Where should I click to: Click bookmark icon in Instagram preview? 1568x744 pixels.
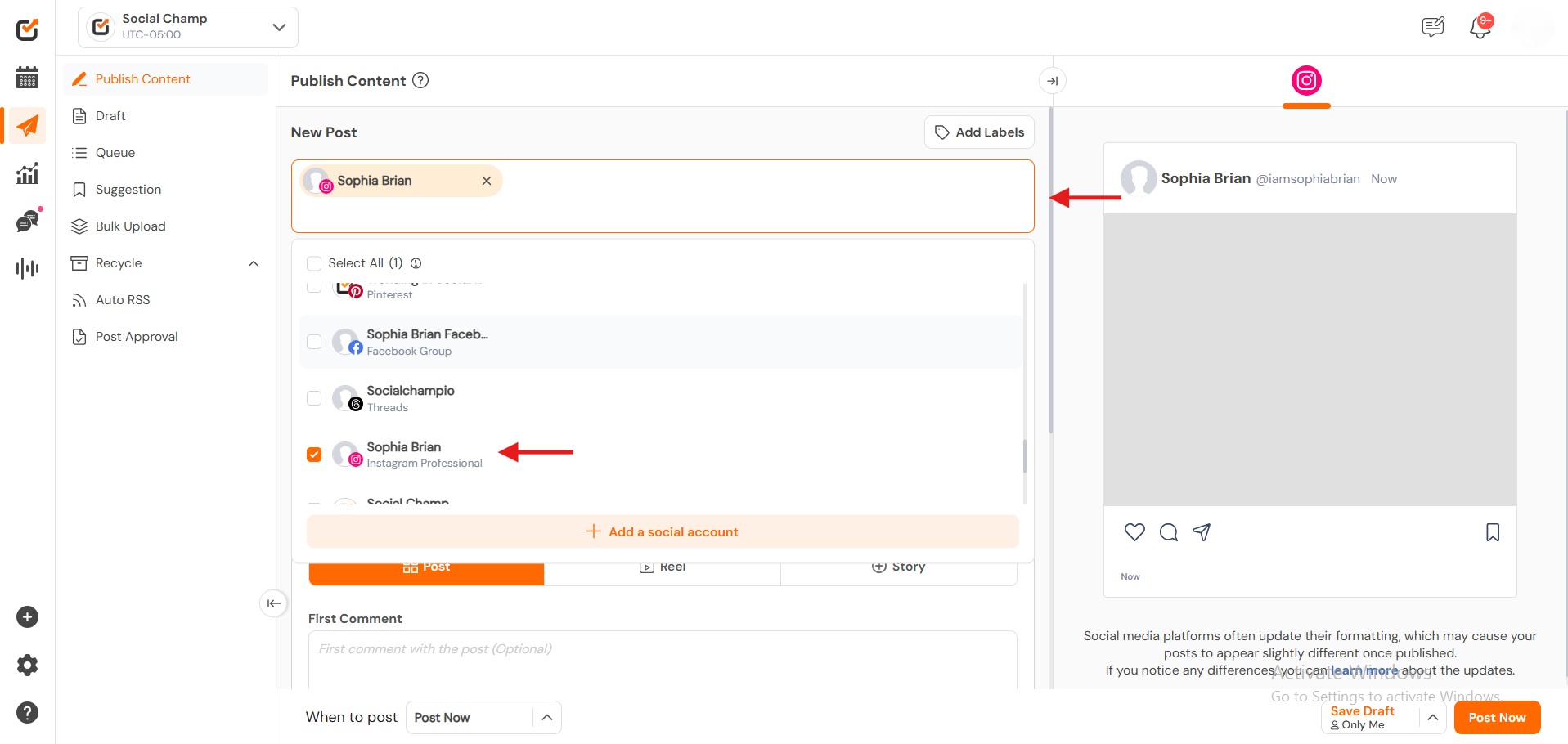(x=1492, y=532)
